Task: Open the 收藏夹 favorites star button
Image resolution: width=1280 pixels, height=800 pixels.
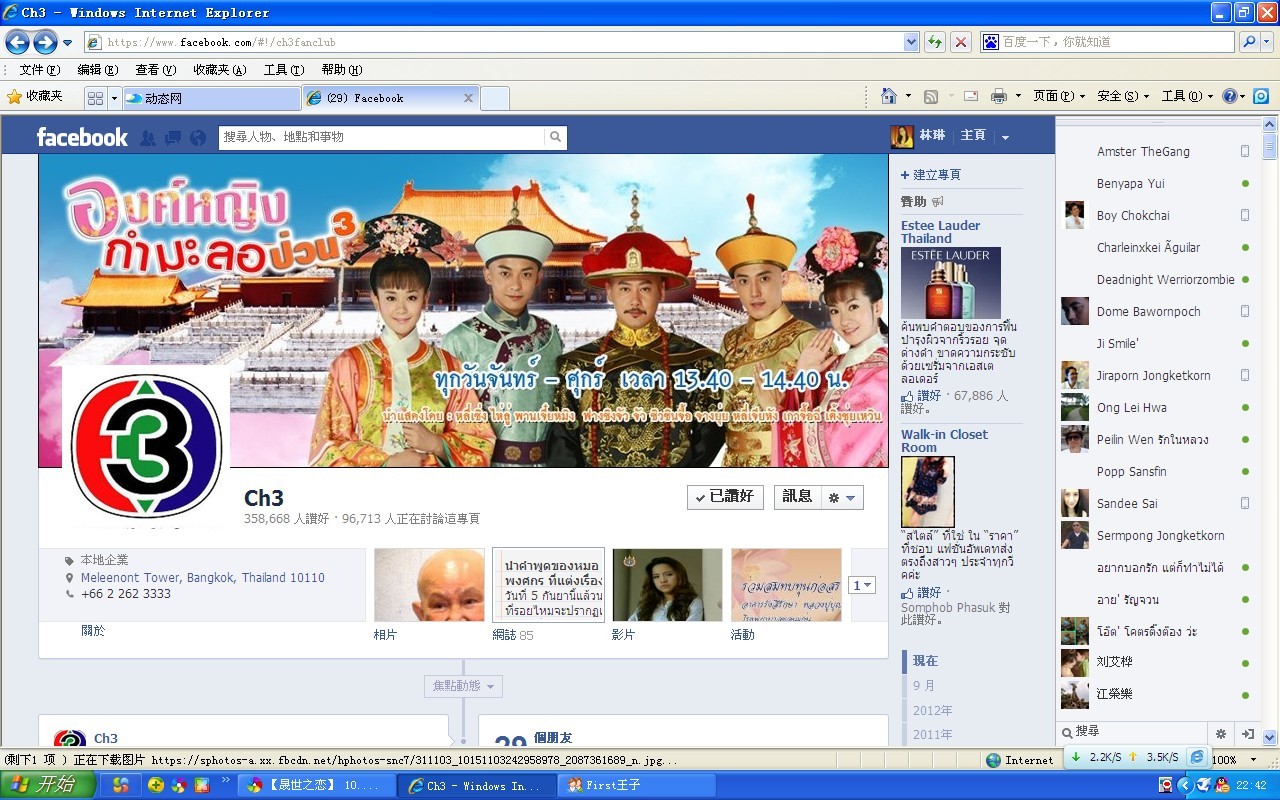Action: (35, 97)
